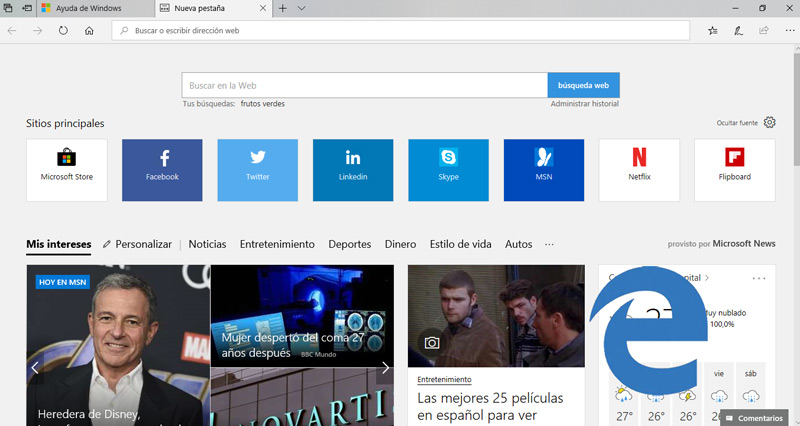Add a new tab with plus icon
This screenshot has height=426, width=800.
[x=282, y=8]
